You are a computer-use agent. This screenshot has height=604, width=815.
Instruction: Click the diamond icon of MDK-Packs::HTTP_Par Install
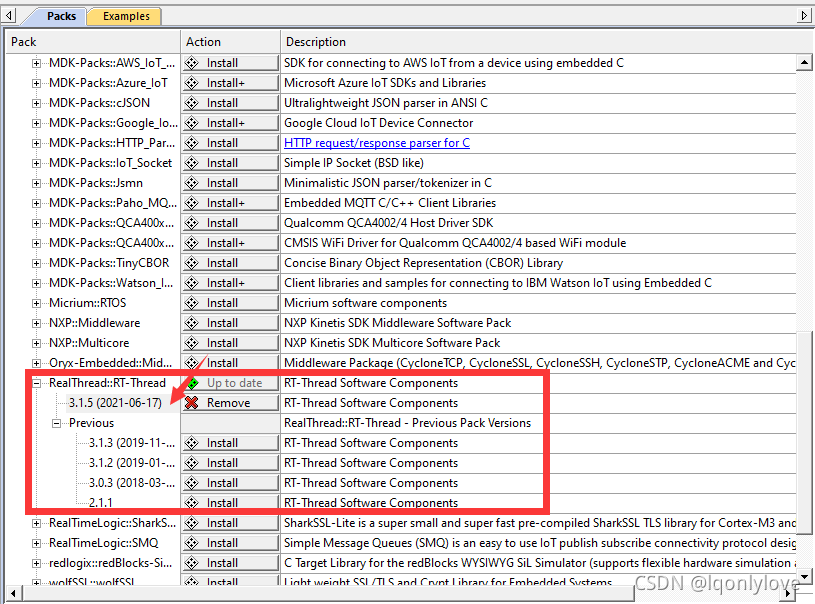pyautogui.click(x=192, y=143)
